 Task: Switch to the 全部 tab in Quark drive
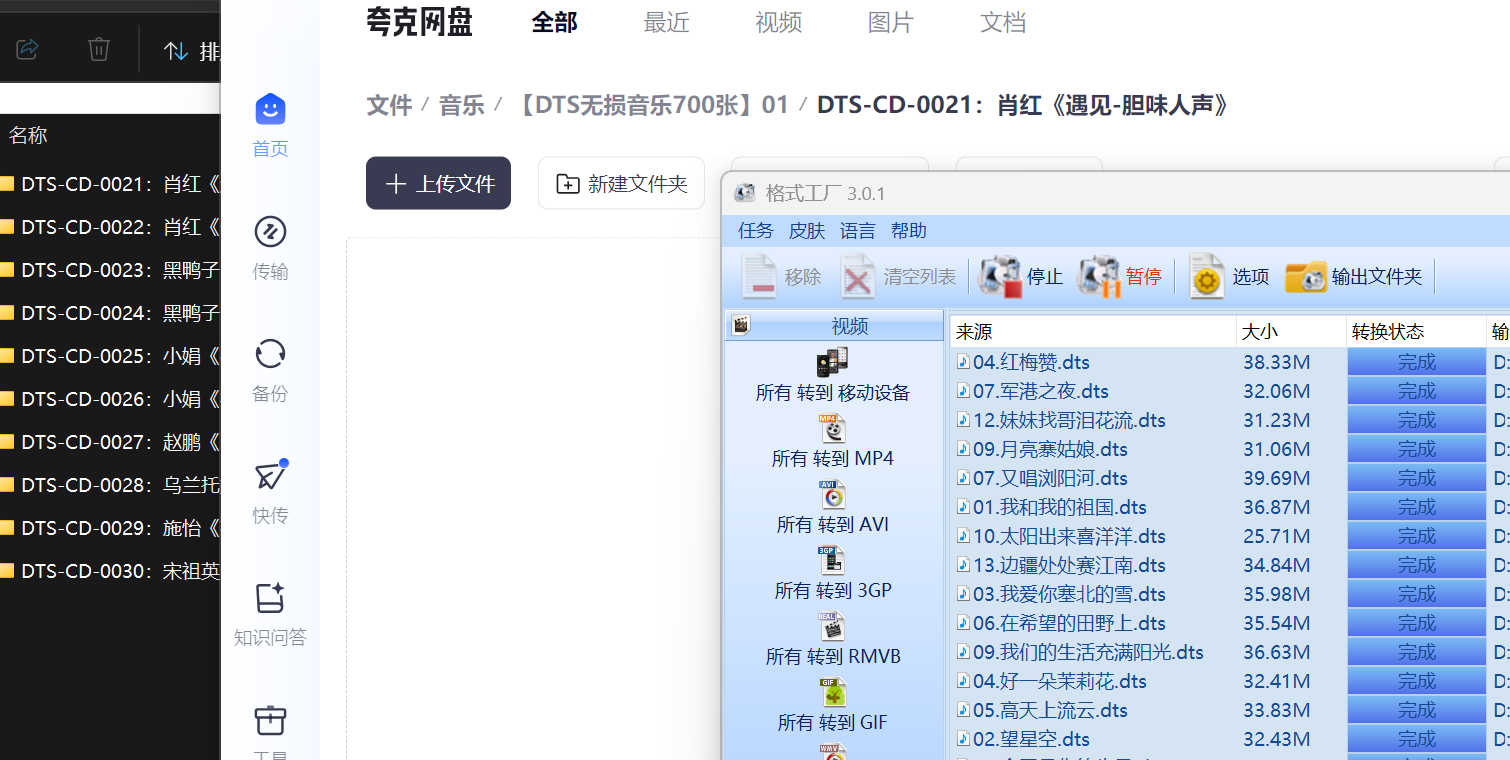click(554, 22)
